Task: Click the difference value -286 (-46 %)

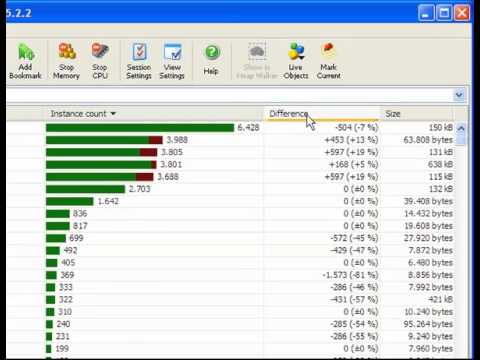Action: (x=354, y=287)
